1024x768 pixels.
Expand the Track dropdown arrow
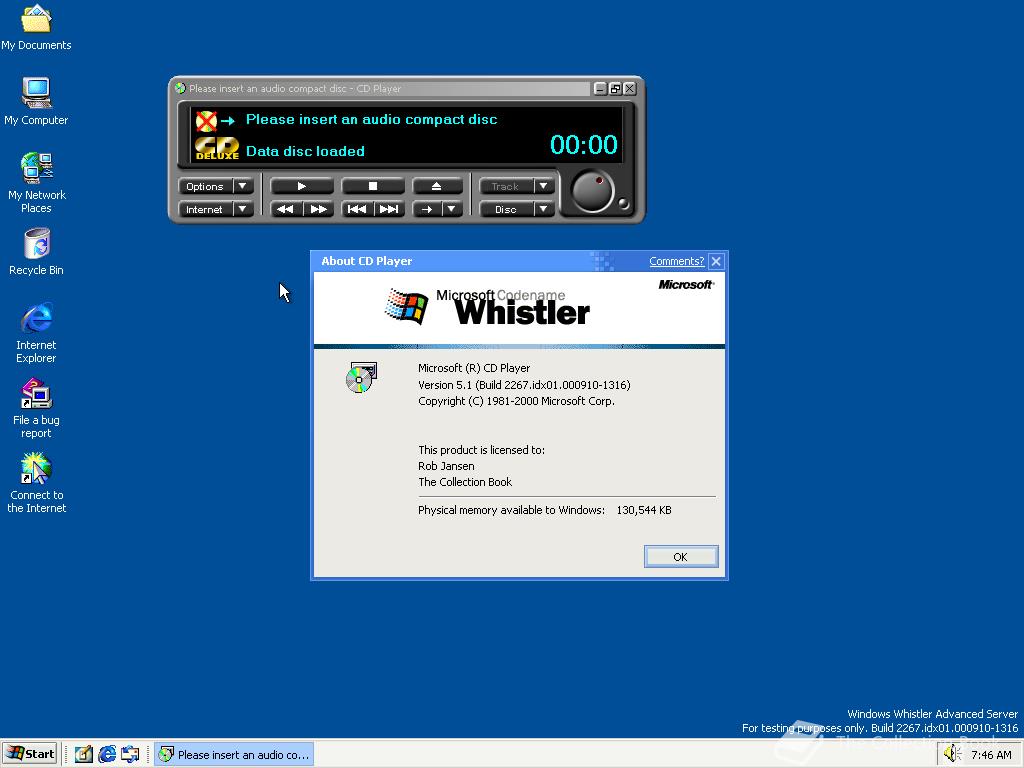pyautogui.click(x=543, y=186)
